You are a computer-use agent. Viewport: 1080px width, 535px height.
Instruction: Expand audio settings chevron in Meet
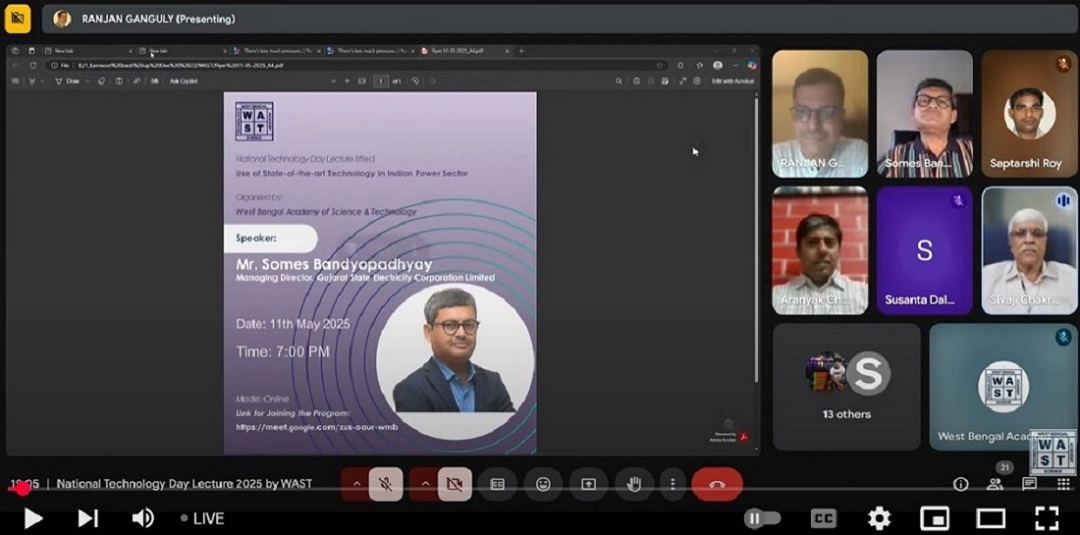pyautogui.click(x=356, y=484)
